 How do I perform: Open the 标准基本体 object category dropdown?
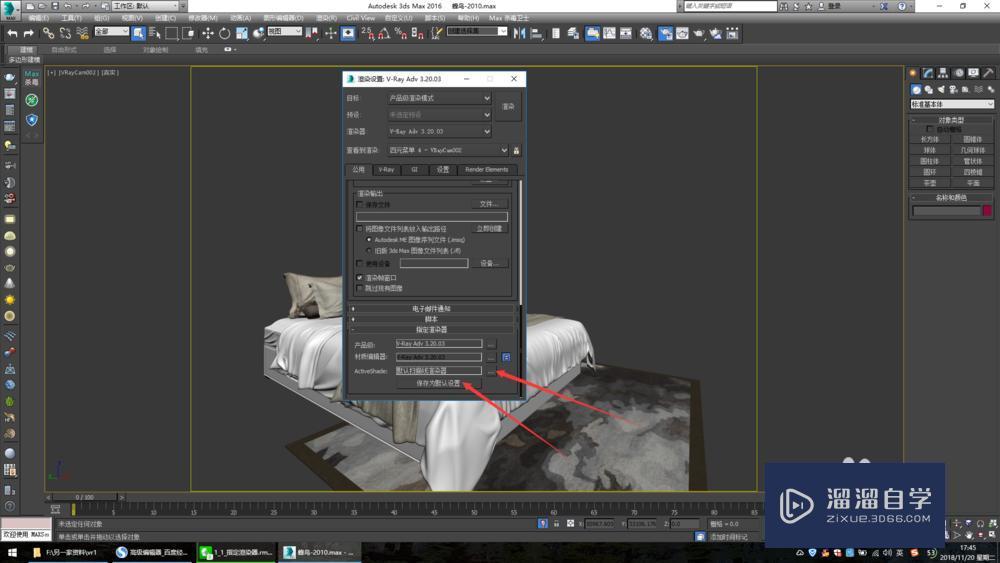[952, 104]
